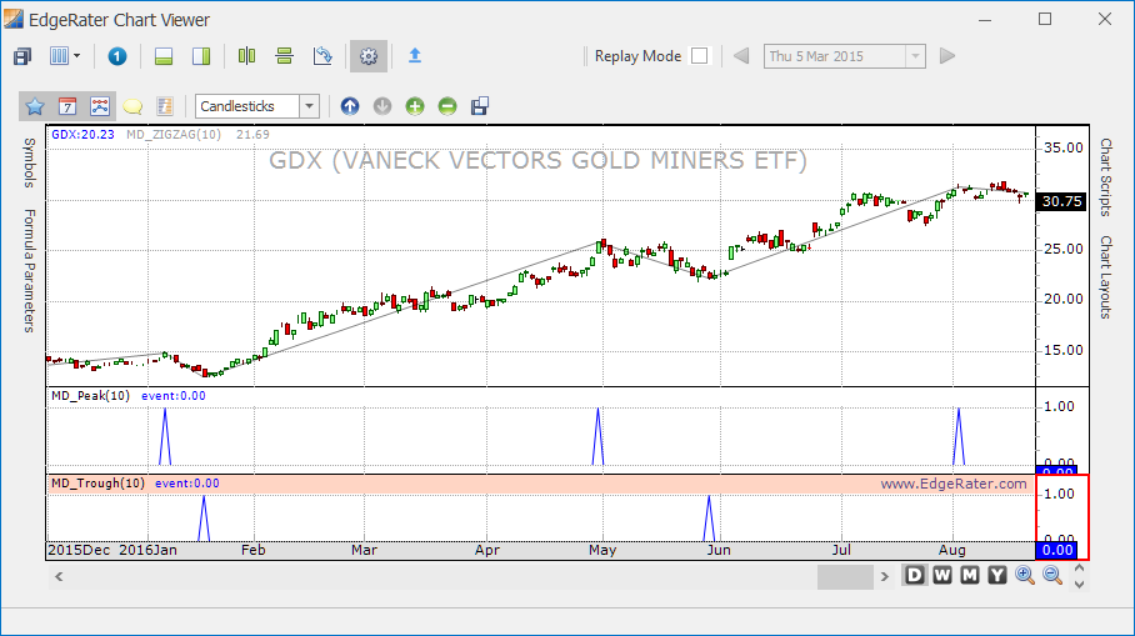Click the horizontal scrollbar thumb
1135x636 pixels.
(845, 577)
